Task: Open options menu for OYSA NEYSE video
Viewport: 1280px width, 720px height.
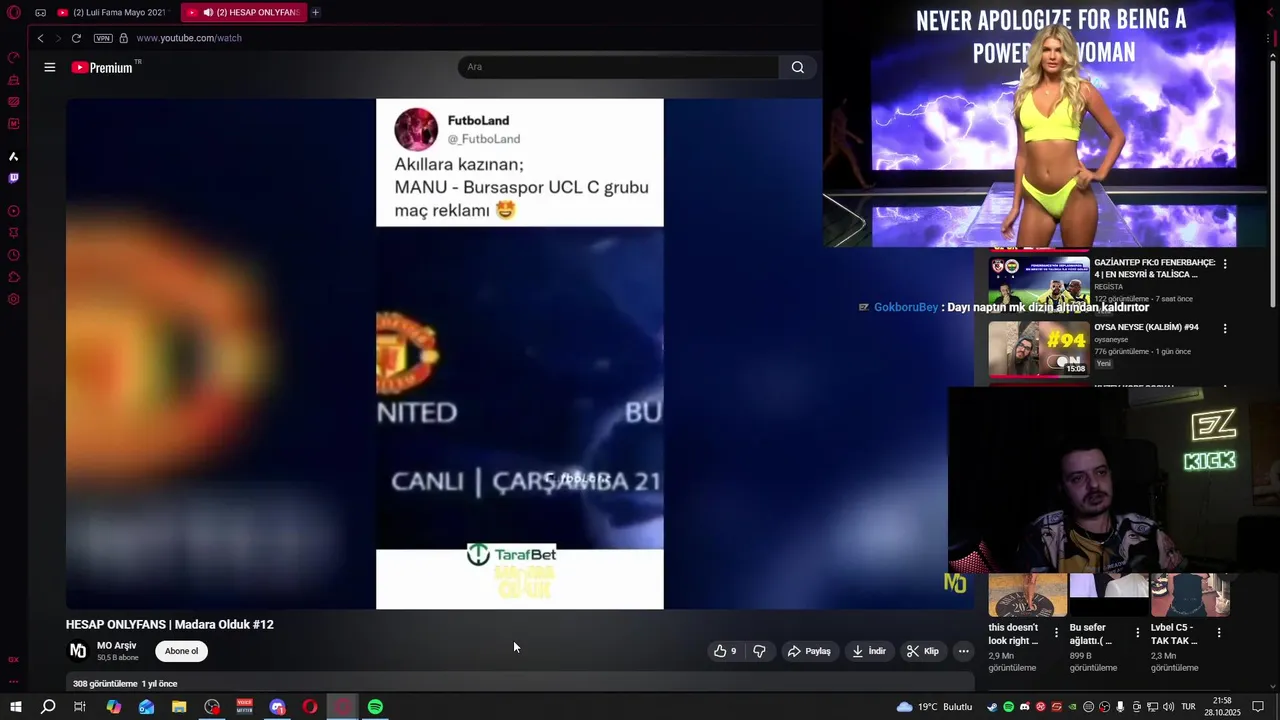Action: click(1225, 328)
